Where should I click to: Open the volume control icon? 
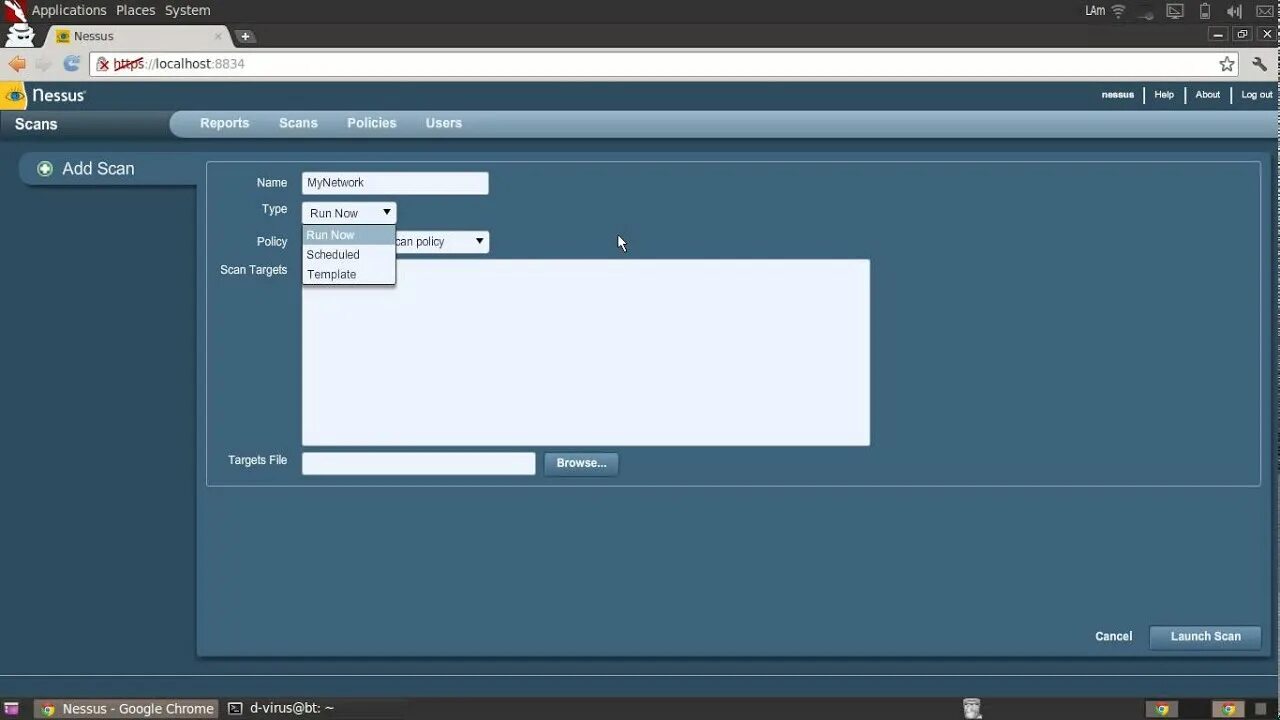(x=1234, y=11)
